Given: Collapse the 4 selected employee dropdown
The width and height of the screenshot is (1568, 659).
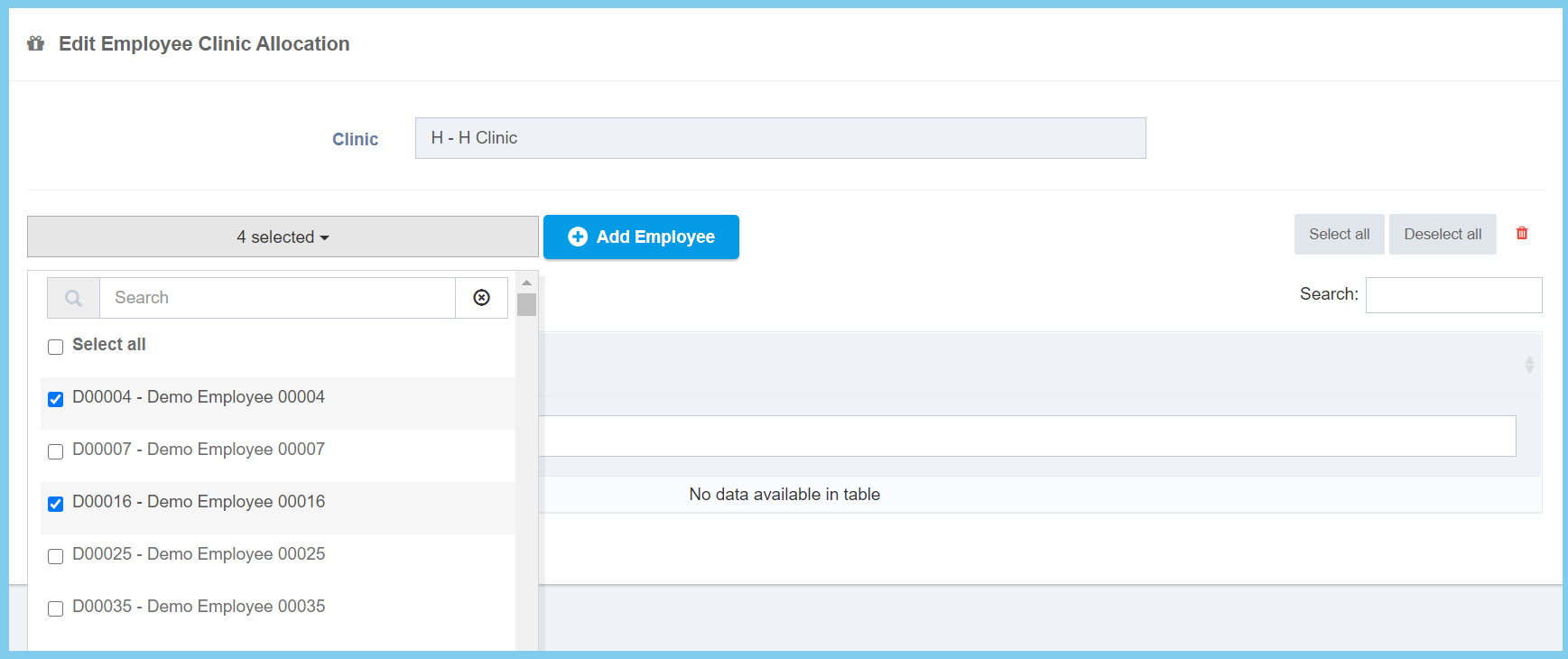Looking at the screenshot, I should (x=283, y=237).
